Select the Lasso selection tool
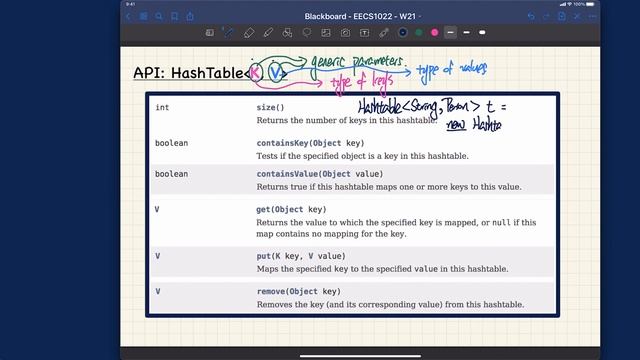 pyautogui.click(x=307, y=33)
